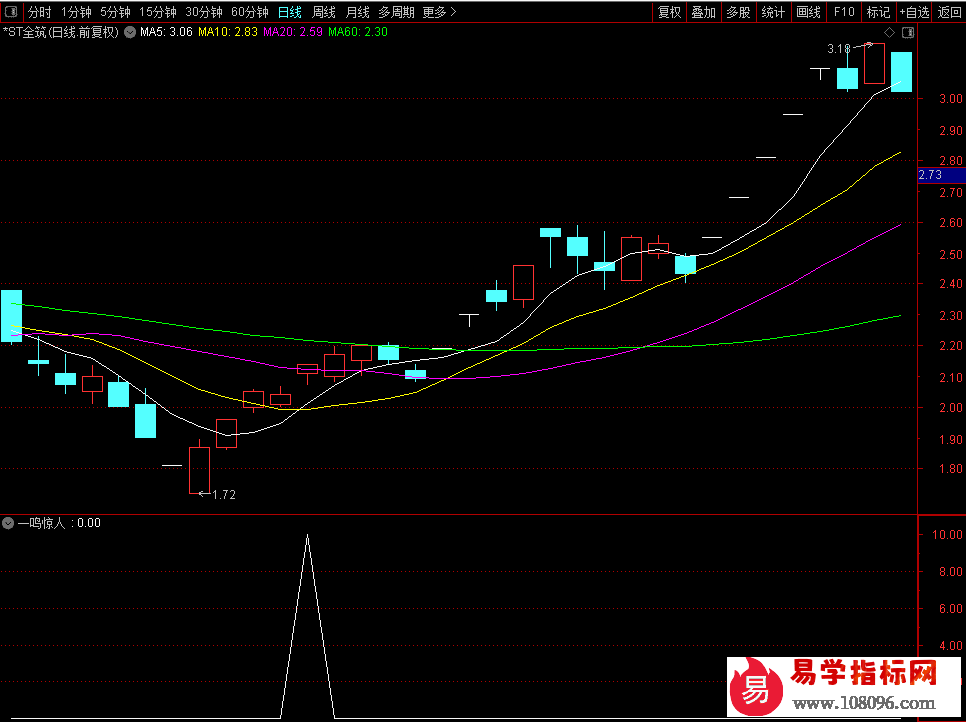Image resolution: width=966 pixels, height=722 pixels.
Task: Click the 标记 mark button
Action: pos(878,12)
